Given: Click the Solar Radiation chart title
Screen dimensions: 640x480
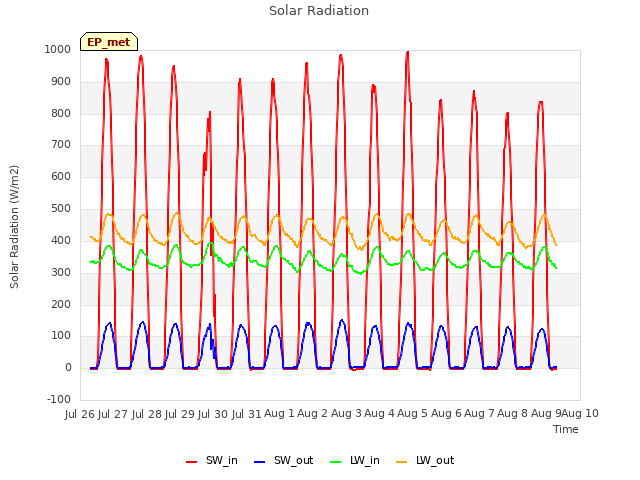Looking at the screenshot, I should coord(319,11).
